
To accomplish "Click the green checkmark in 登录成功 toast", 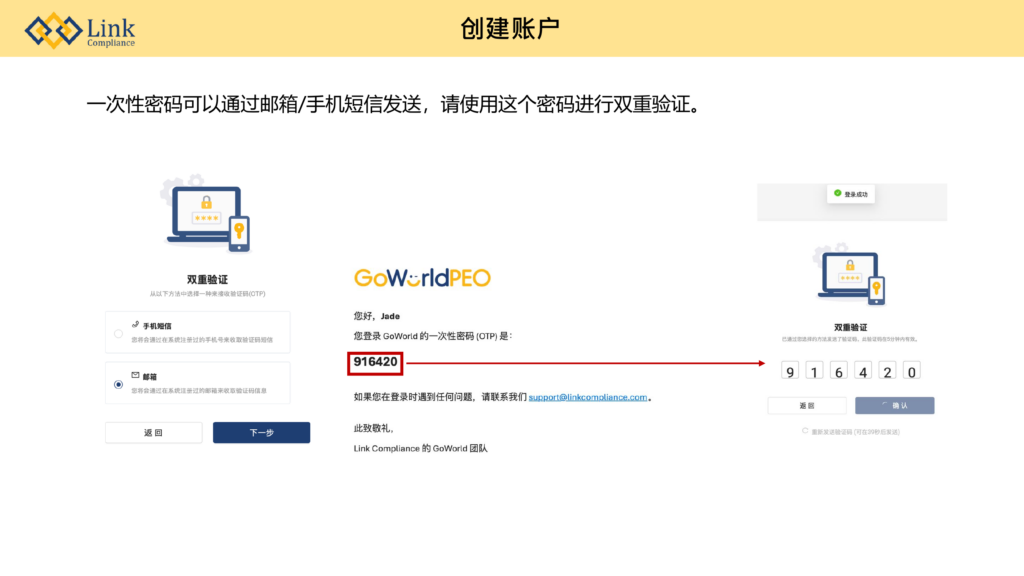I will [x=837, y=194].
